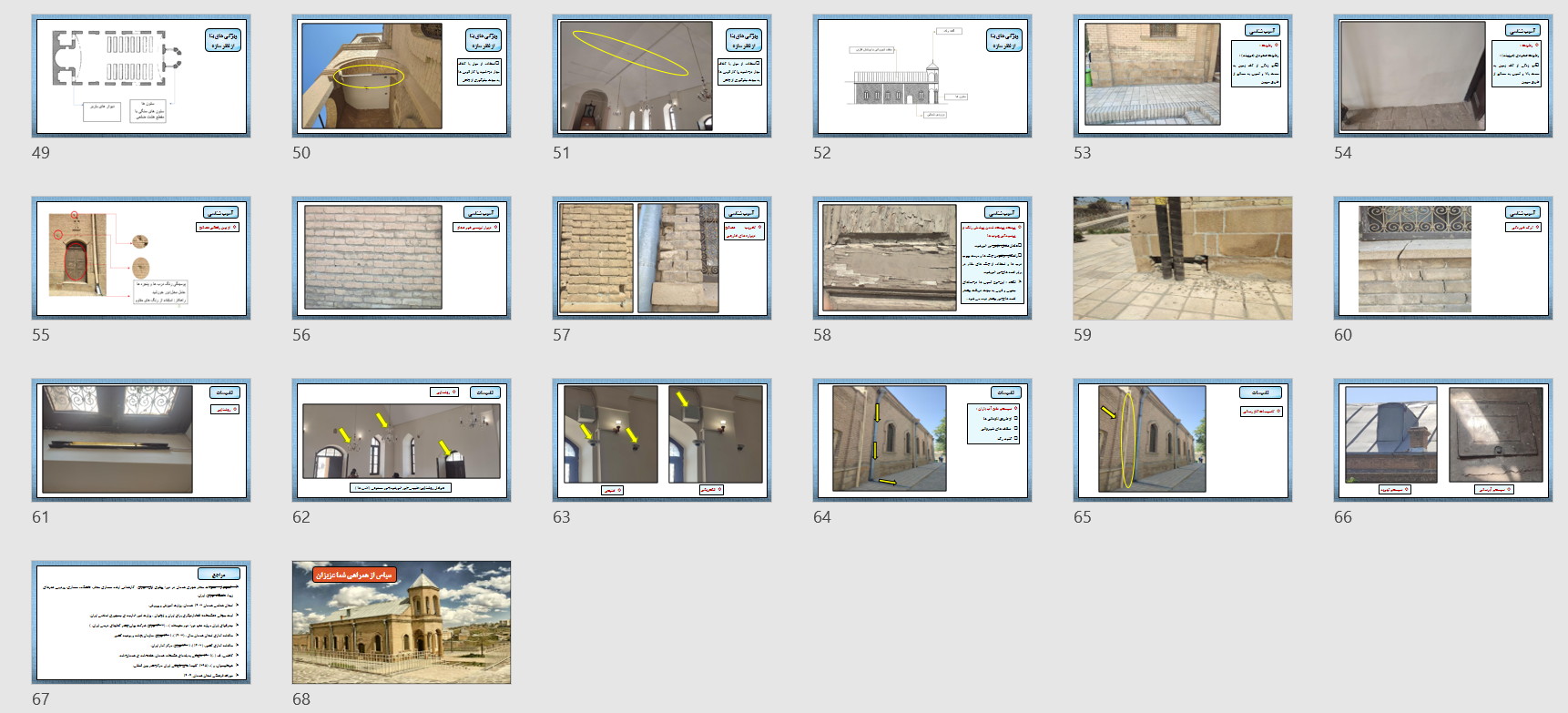Click slide 59 with the full-frame pipe photo
Image resolution: width=1568 pixels, height=713 pixels.
1183,258
